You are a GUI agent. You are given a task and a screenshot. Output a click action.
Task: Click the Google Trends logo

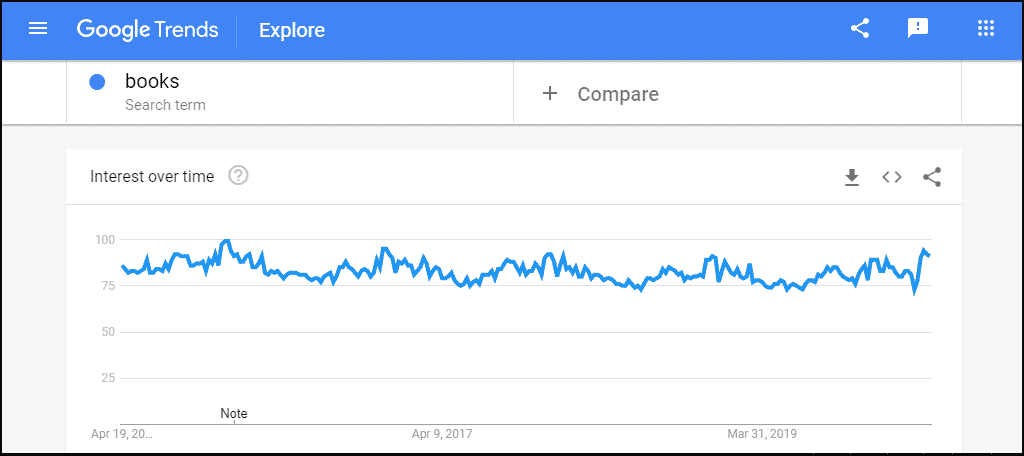(x=148, y=29)
